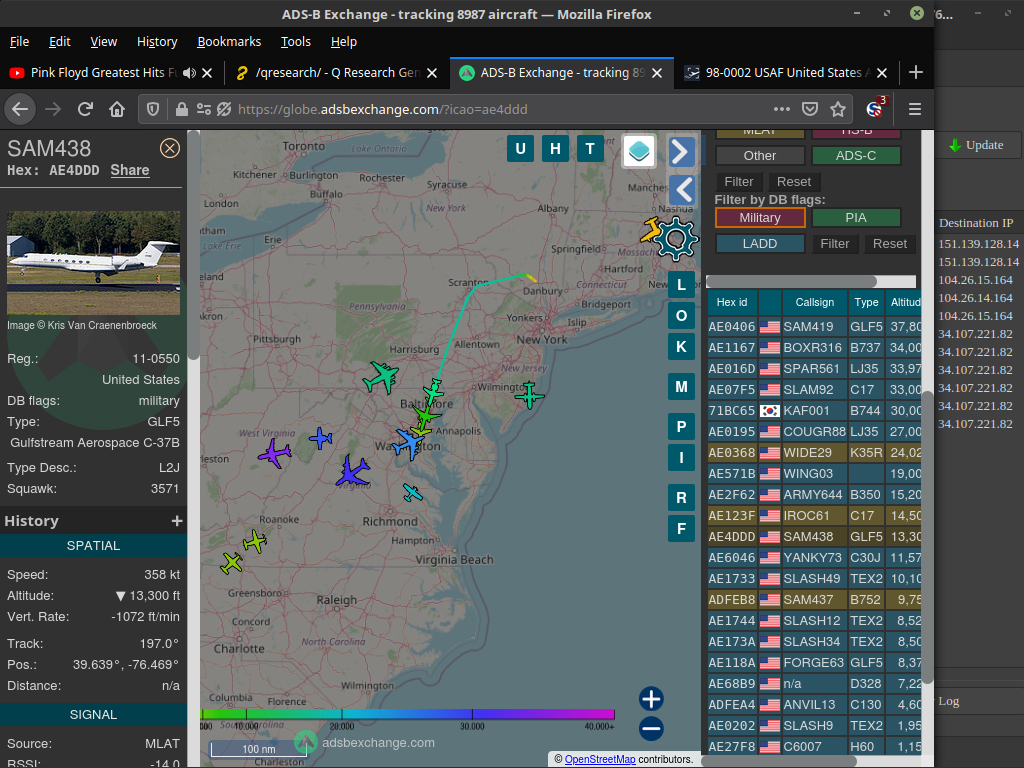Screen dimensions: 1024x768
Task: Toggle the PIA DB flag filter
Action: pos(856,217)
